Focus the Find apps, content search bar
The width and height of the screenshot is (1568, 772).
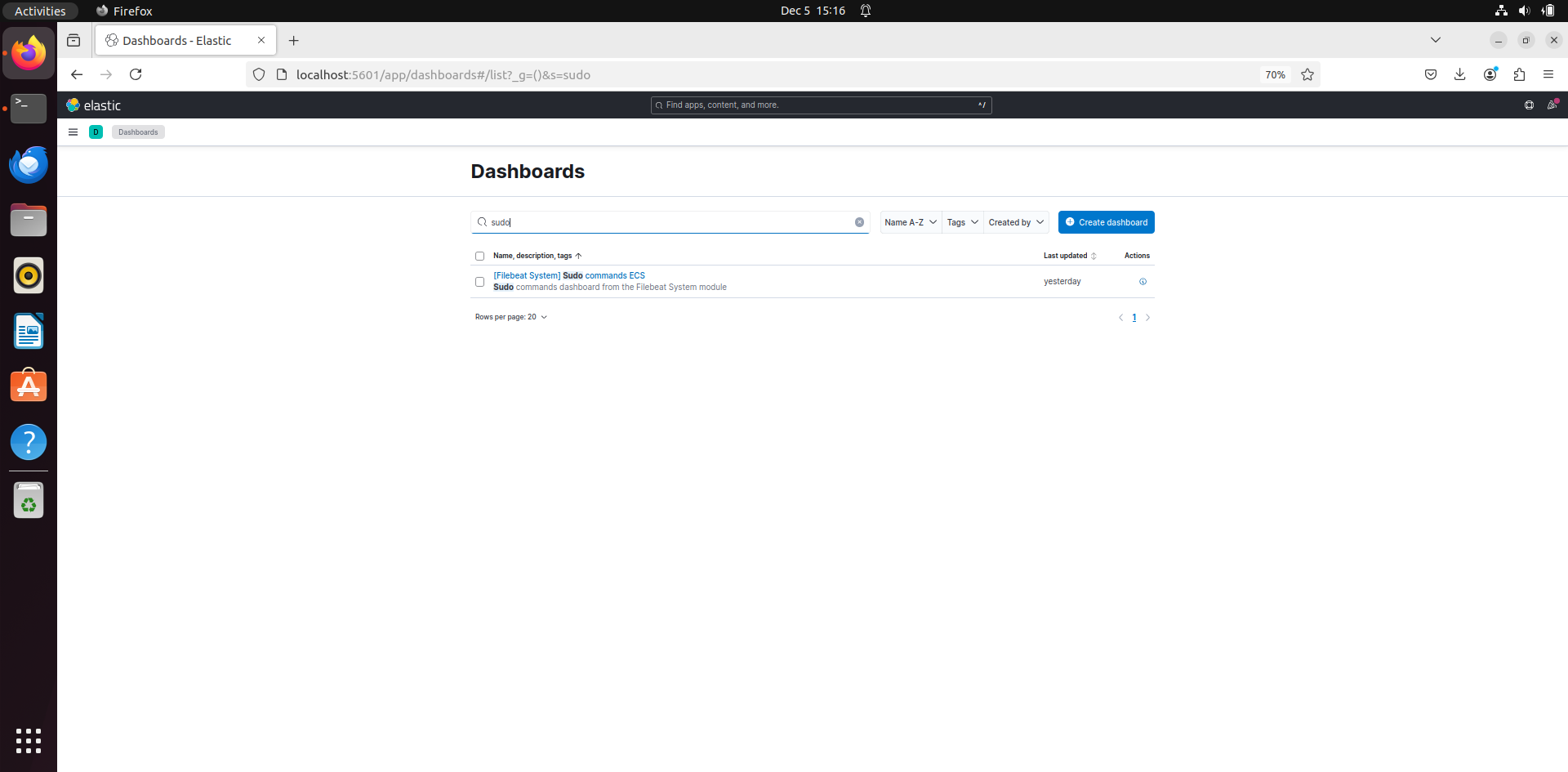(821, 105)
